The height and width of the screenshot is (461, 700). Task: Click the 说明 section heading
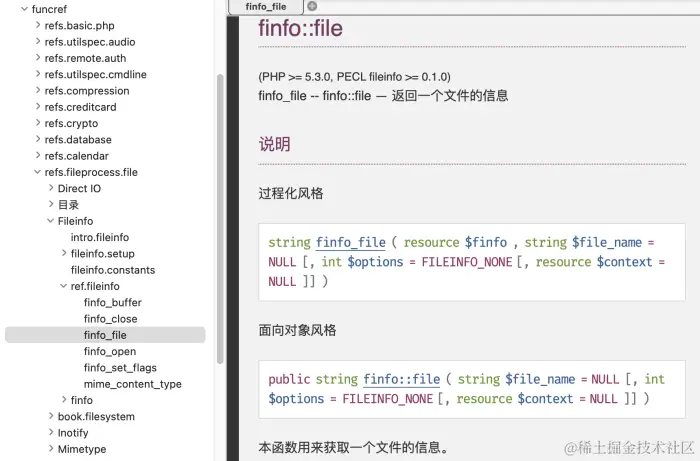pos(275,144)
